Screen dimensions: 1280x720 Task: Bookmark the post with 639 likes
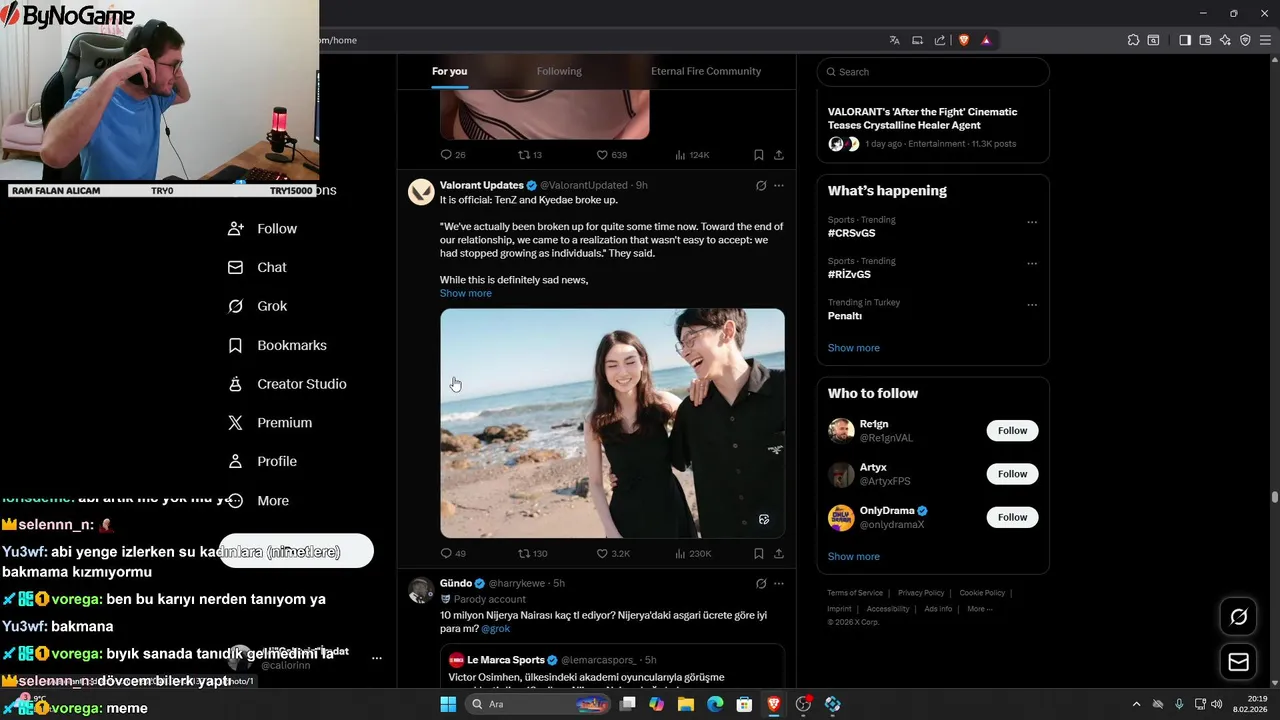click(759, 155)
